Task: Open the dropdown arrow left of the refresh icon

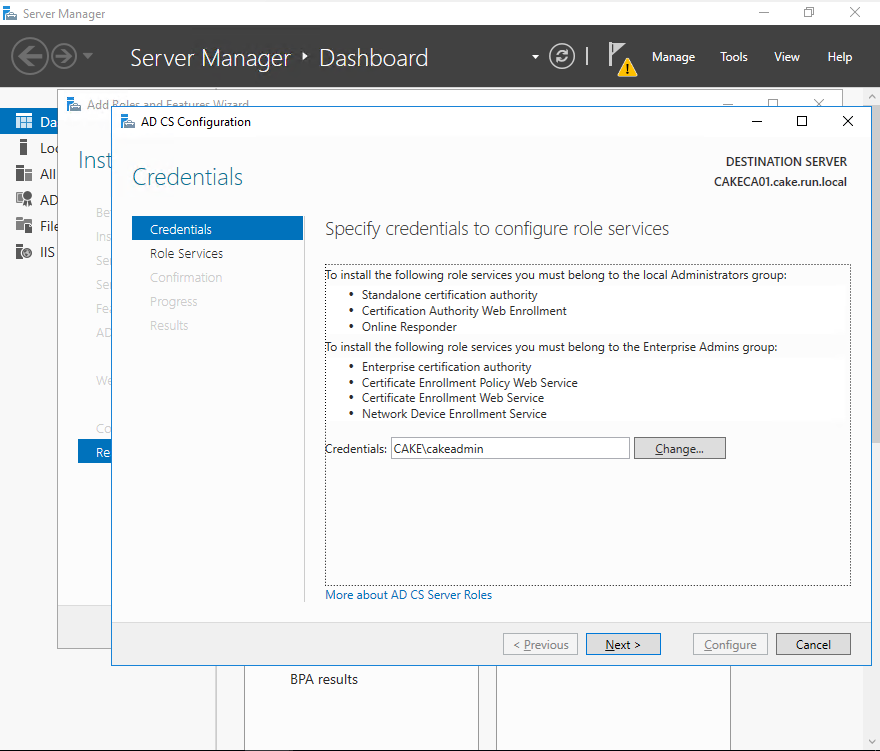Action: (535, 57)
